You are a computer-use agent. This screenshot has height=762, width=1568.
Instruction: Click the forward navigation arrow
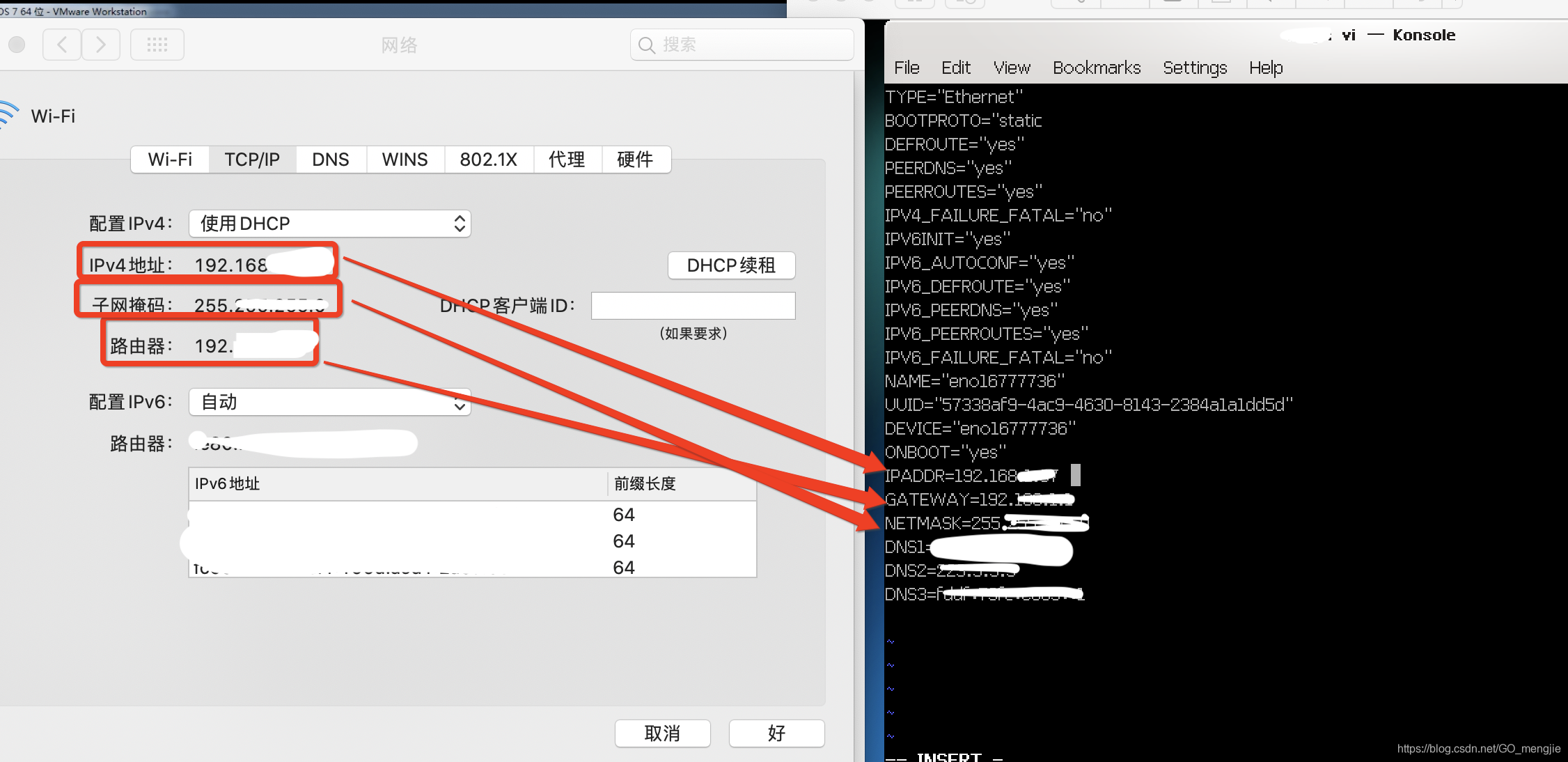click(101, 45)
